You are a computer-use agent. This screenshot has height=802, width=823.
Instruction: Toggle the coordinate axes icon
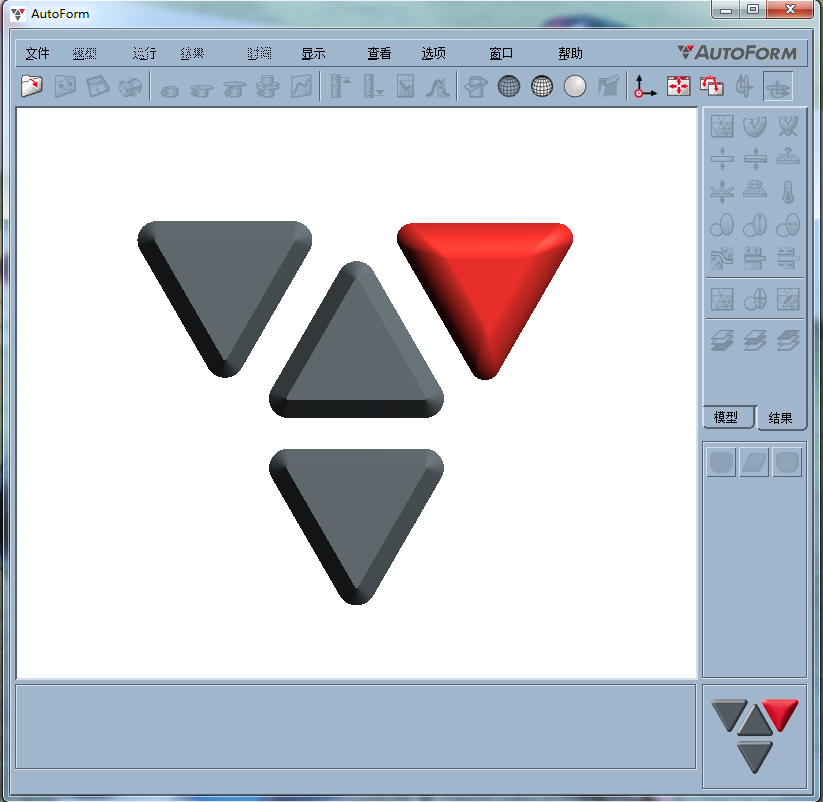645,86
